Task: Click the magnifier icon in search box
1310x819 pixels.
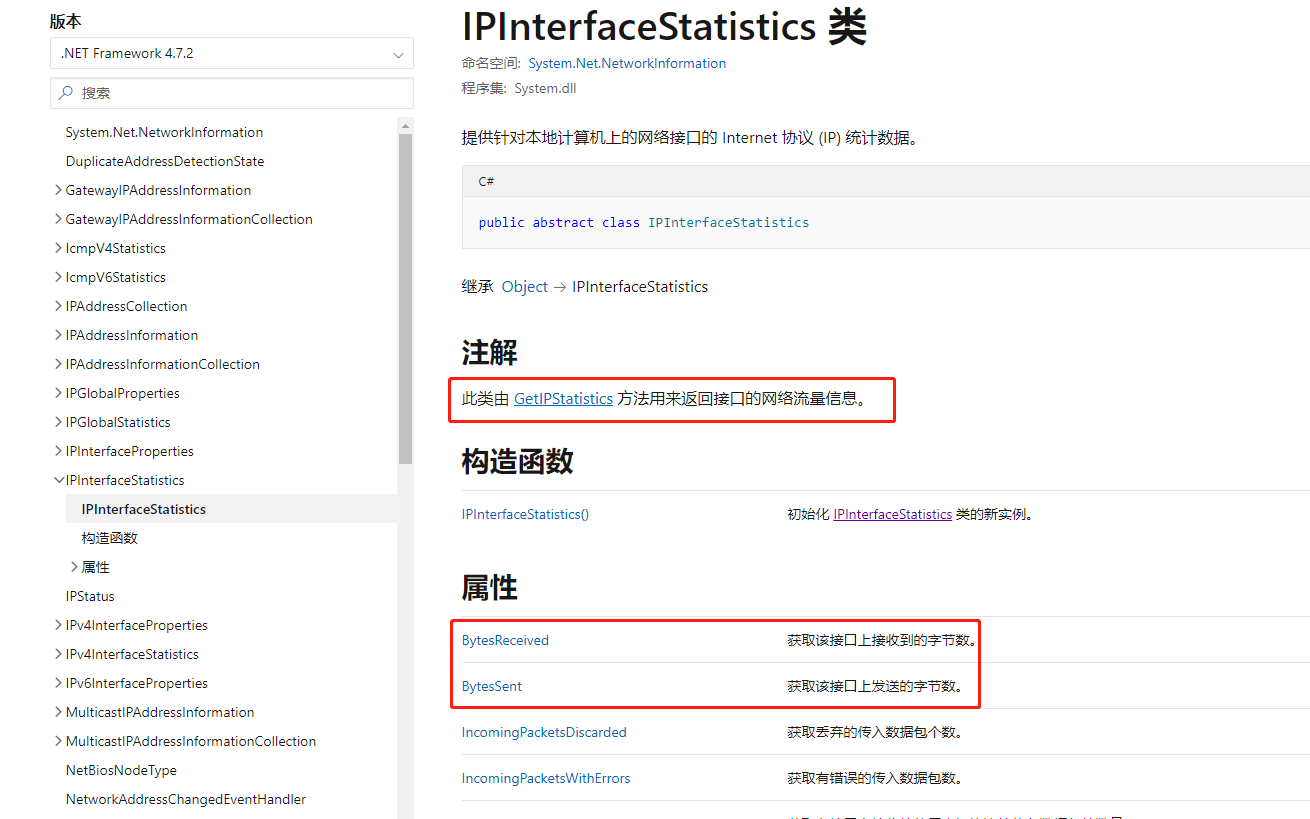Action: click(66, 93)
